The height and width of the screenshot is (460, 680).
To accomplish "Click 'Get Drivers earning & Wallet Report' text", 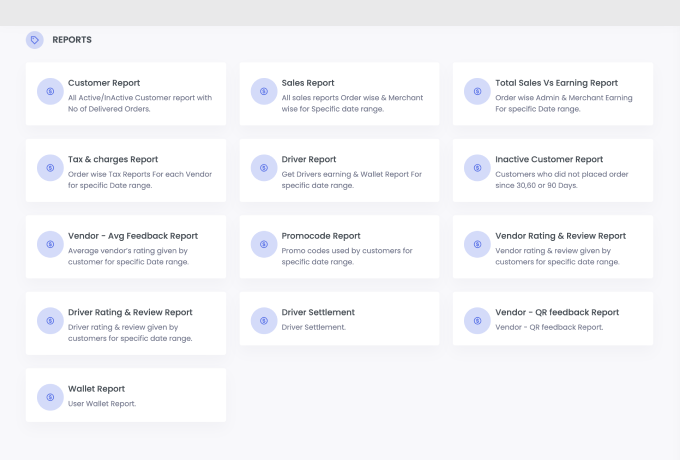I will pos(352,179).
